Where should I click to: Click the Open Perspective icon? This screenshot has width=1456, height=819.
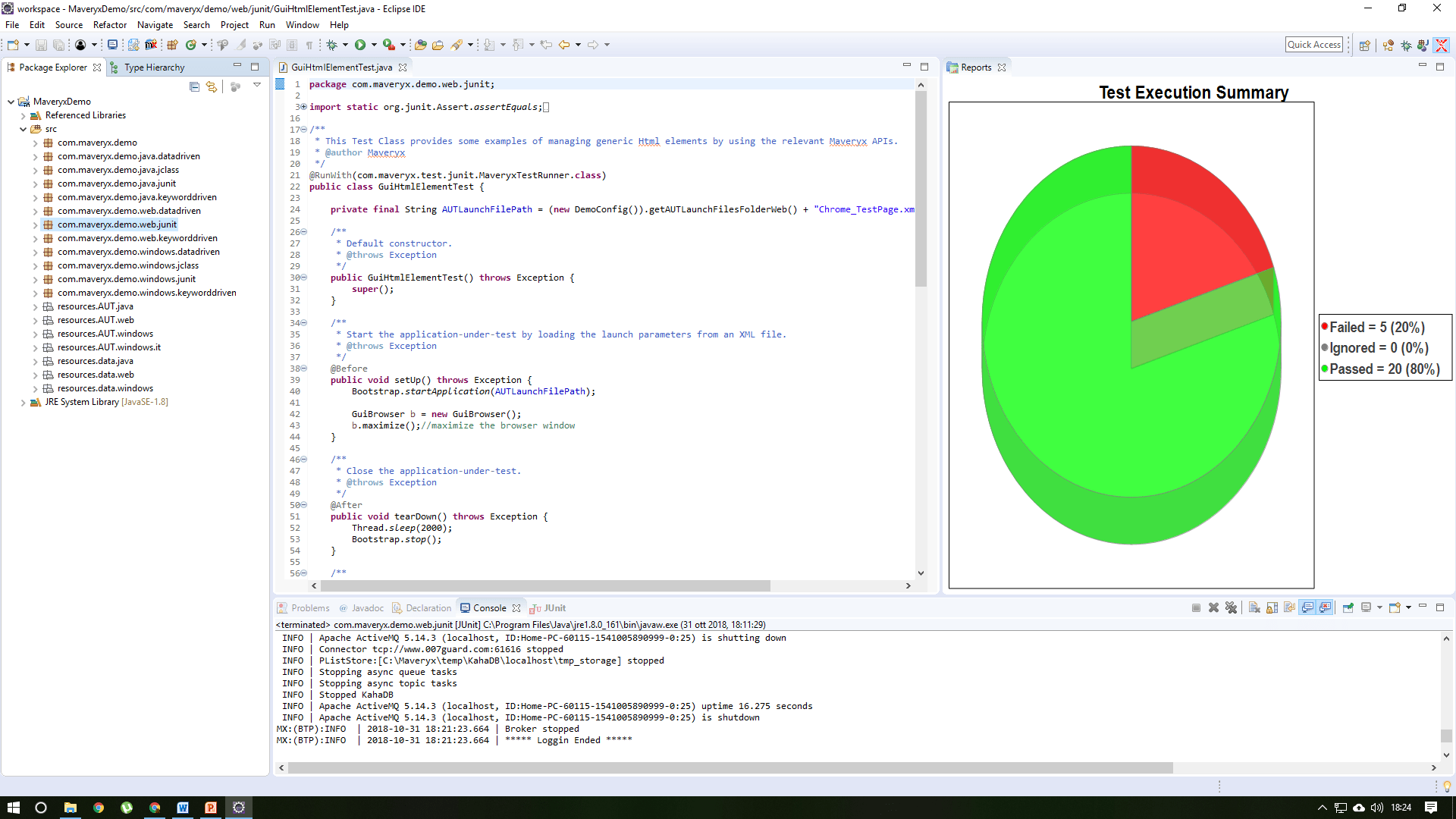pyautogui.click(x=1364, y=45)
